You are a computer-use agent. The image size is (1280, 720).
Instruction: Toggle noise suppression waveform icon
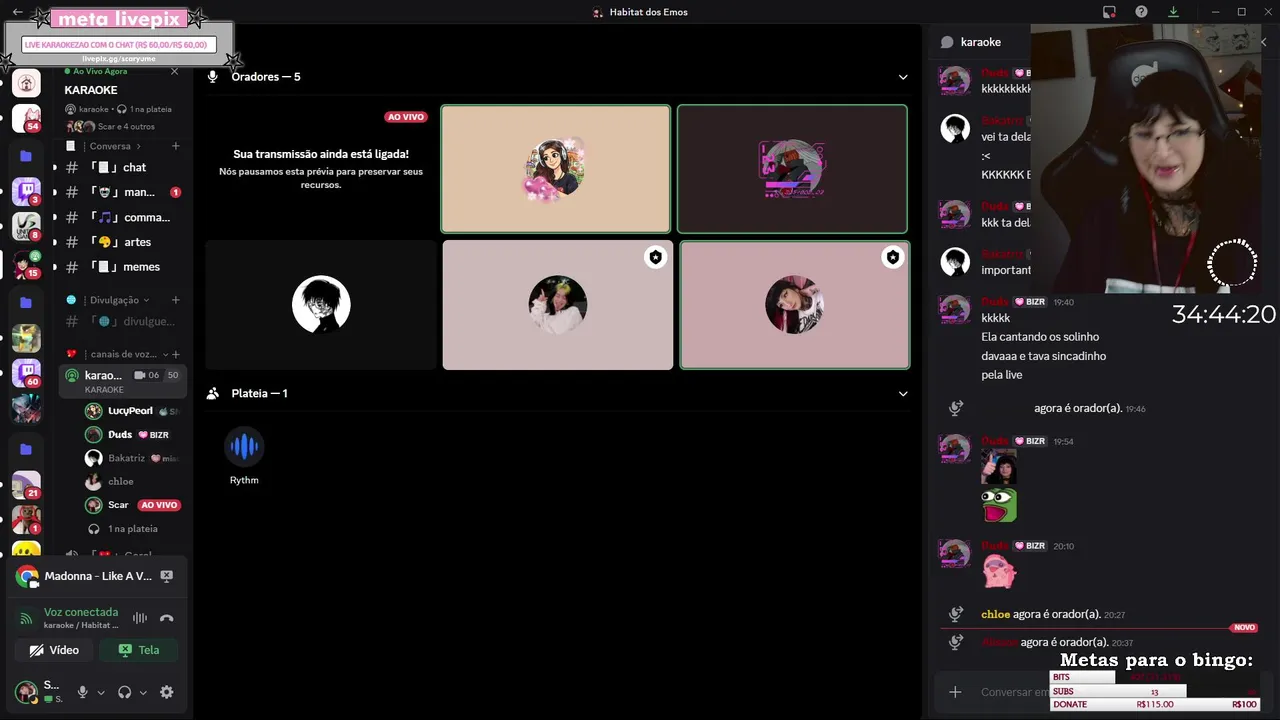click(x=140, y=618)
